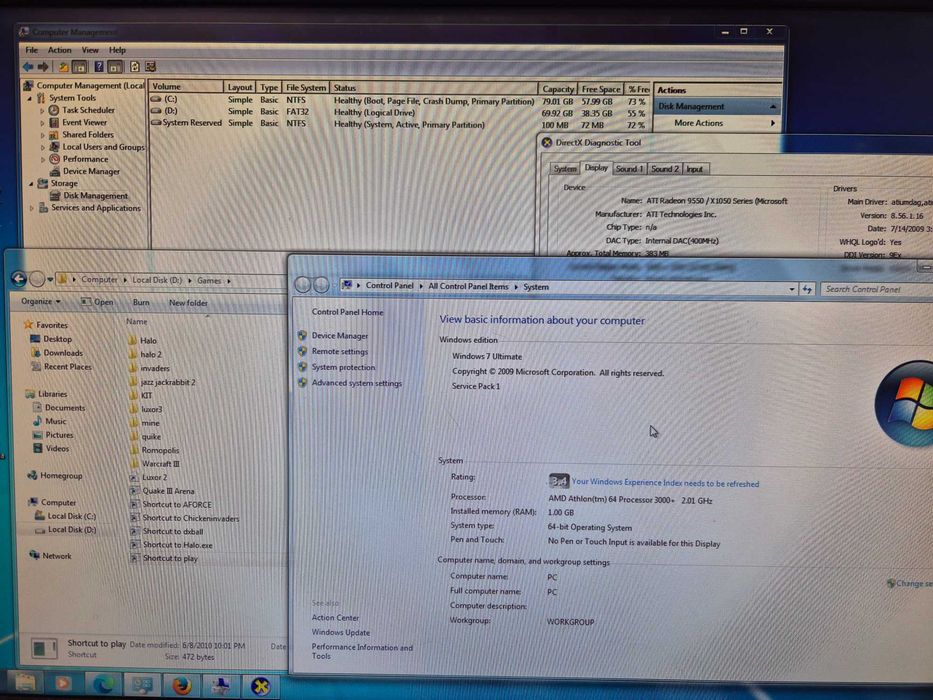Open Device Manager tree node
The width and height of the screenshot is (933, 700).
point(91,171)
